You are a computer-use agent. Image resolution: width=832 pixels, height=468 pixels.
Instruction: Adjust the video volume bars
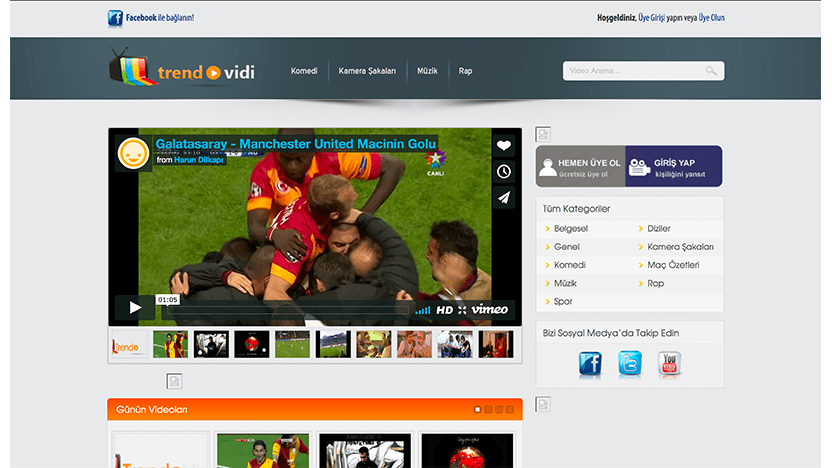click(x=423, y=310)
